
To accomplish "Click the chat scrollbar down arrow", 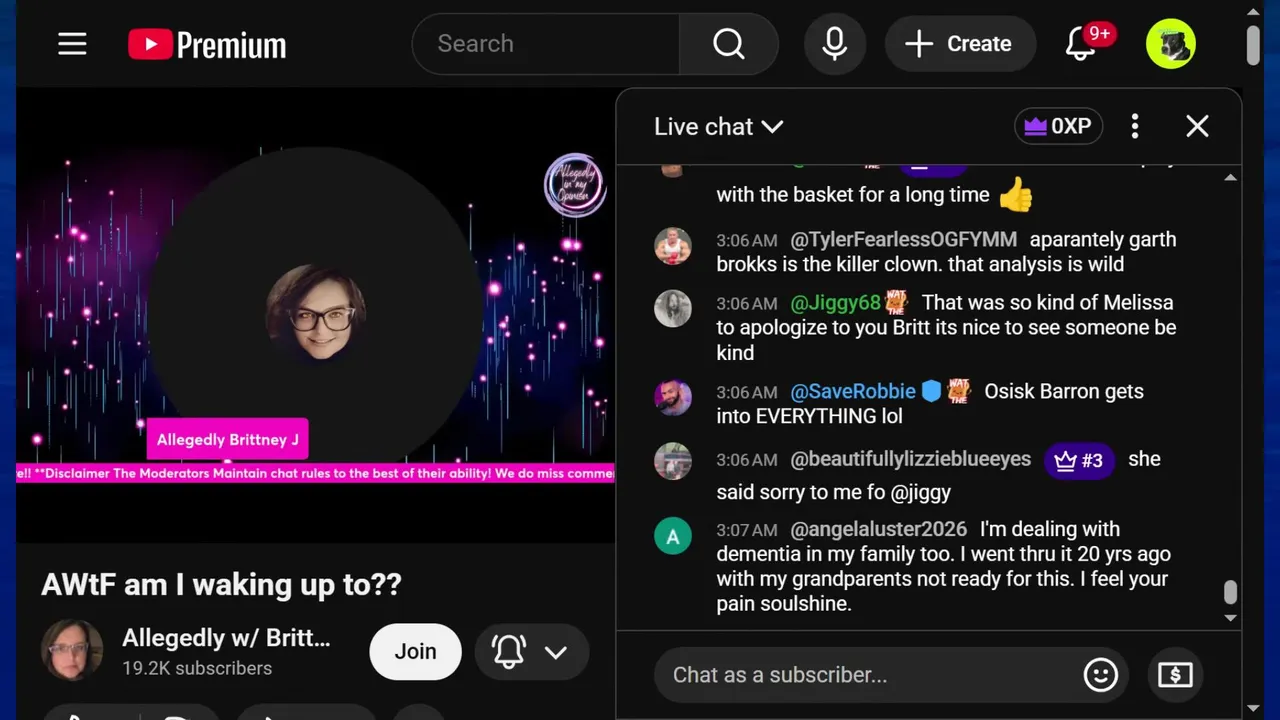I will (1231, 618).
